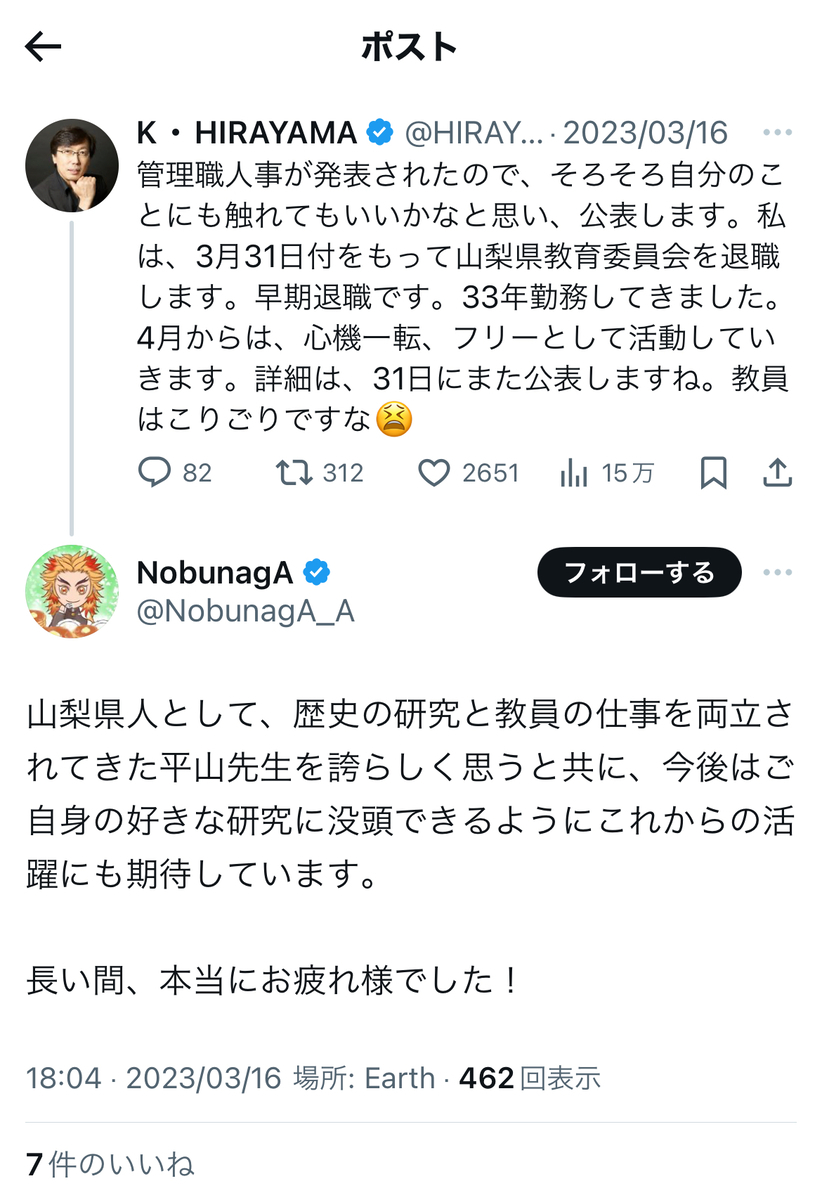The image size is (822, 1200).
Task: Open K・HIRAYAMA's profile photo
Action: tap(72, 165)
